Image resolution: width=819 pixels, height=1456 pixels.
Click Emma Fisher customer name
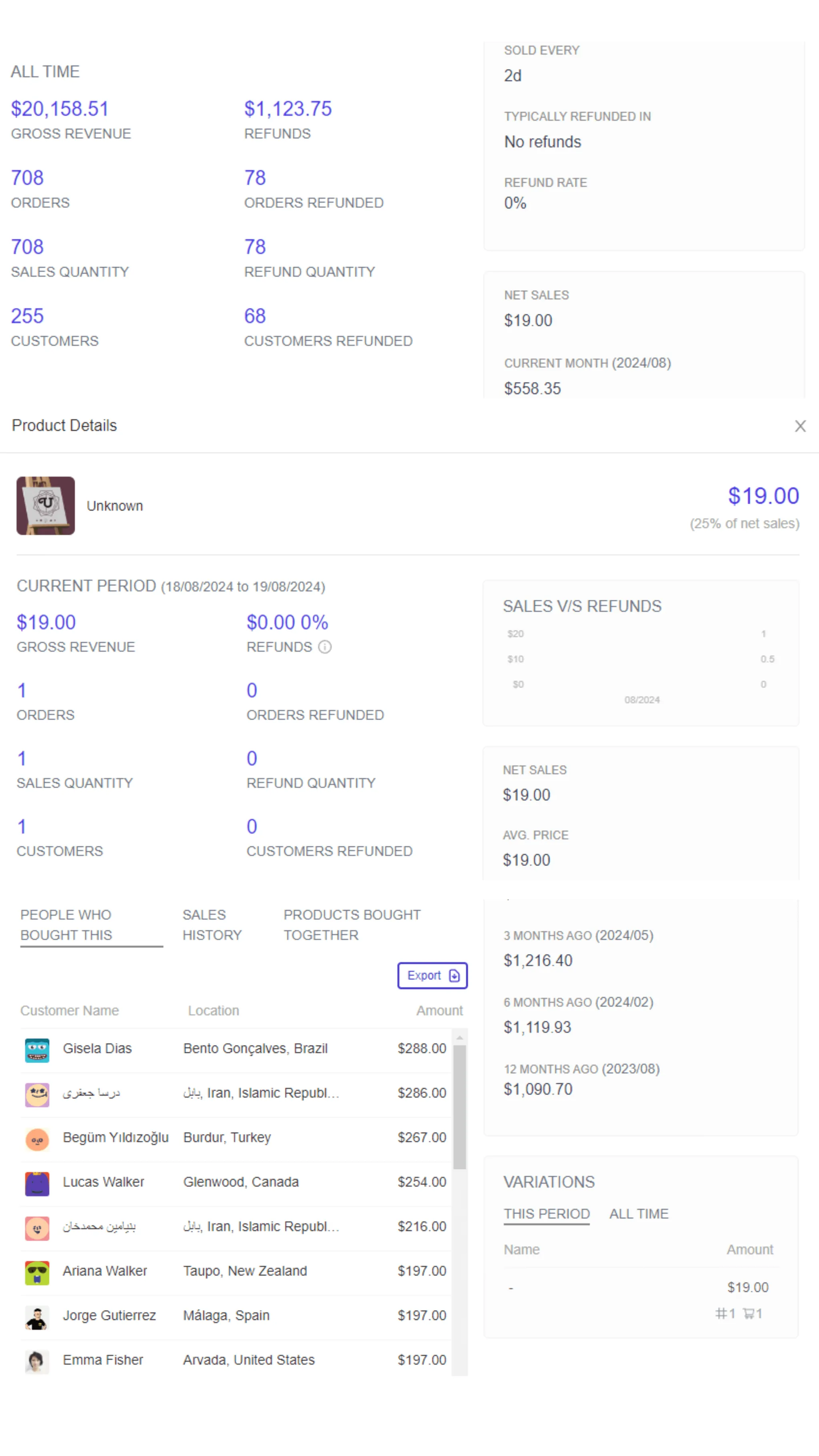103,1360
